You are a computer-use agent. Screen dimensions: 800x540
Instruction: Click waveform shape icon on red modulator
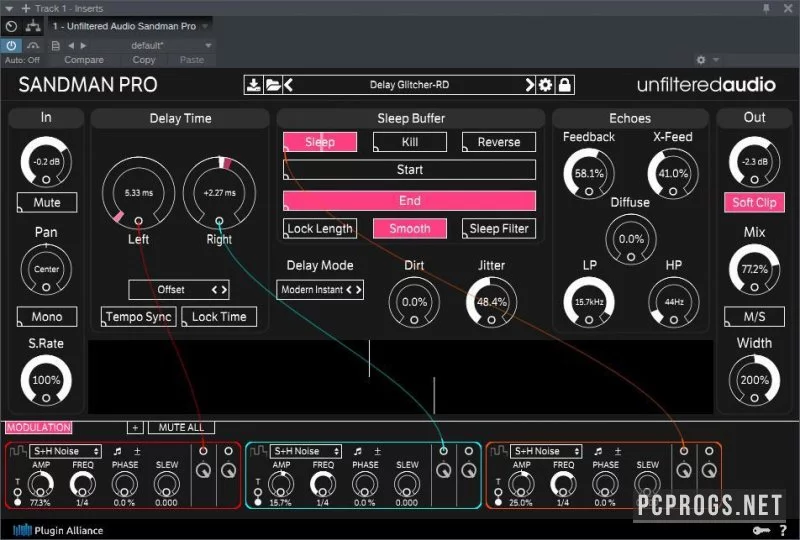click(x=18, y=451)
